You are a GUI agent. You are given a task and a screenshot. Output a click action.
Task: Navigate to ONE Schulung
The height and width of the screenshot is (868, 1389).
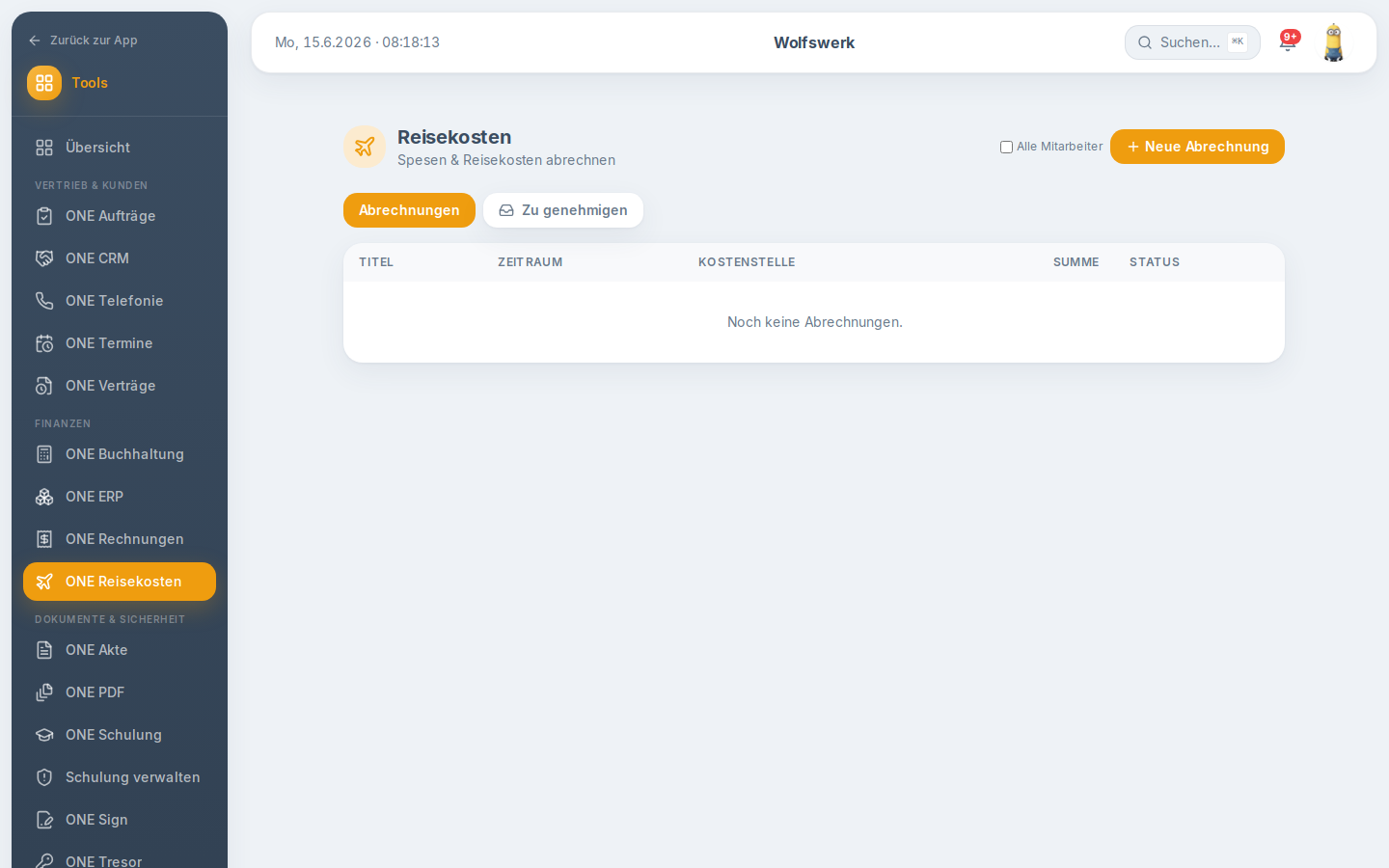pos(120,735)
